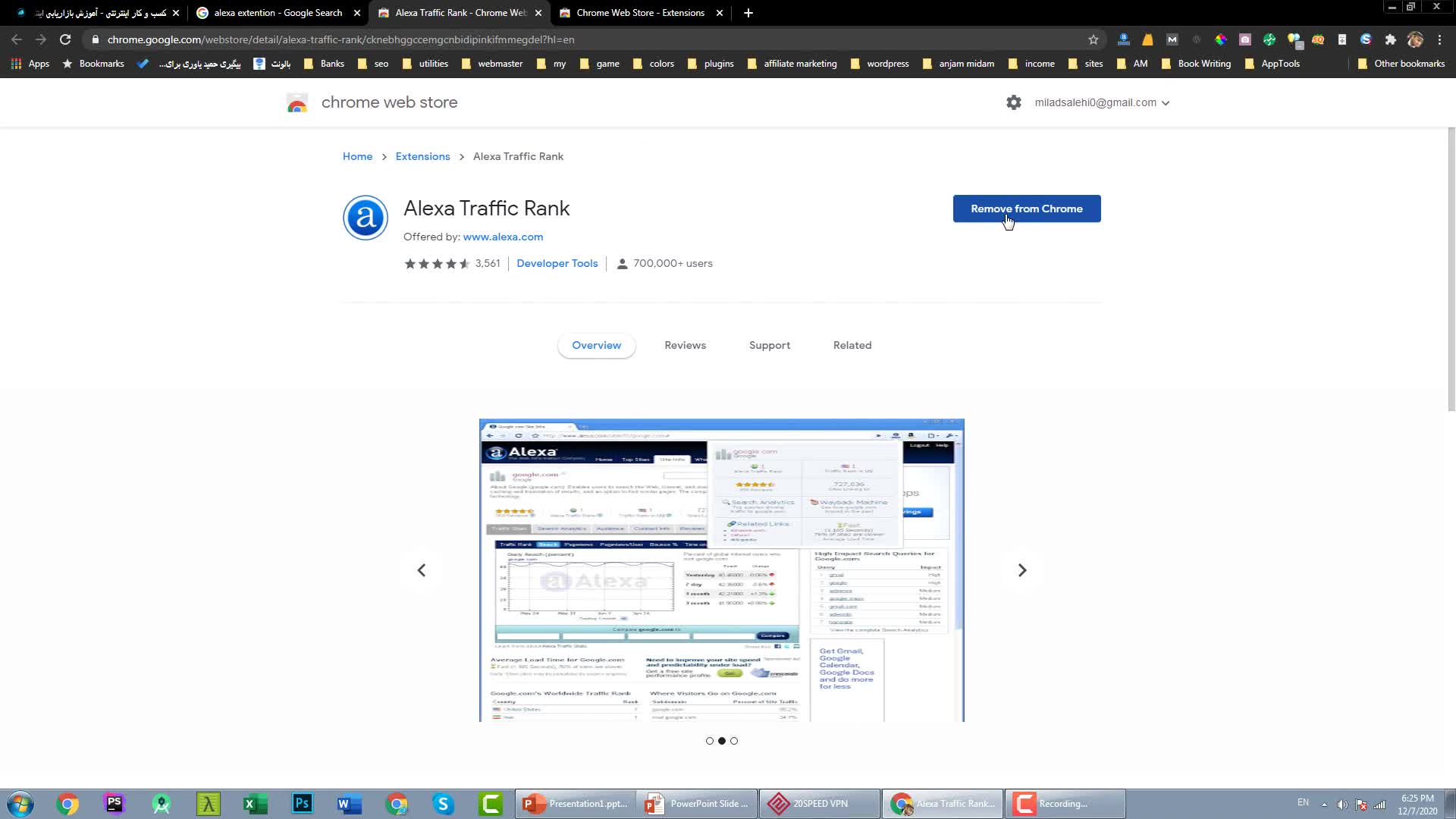Image resolution: width=1456 pixels, height=819 pixels.
Task: Click the Alexa screenshot preview image
Action: click(x=721, y=570)
